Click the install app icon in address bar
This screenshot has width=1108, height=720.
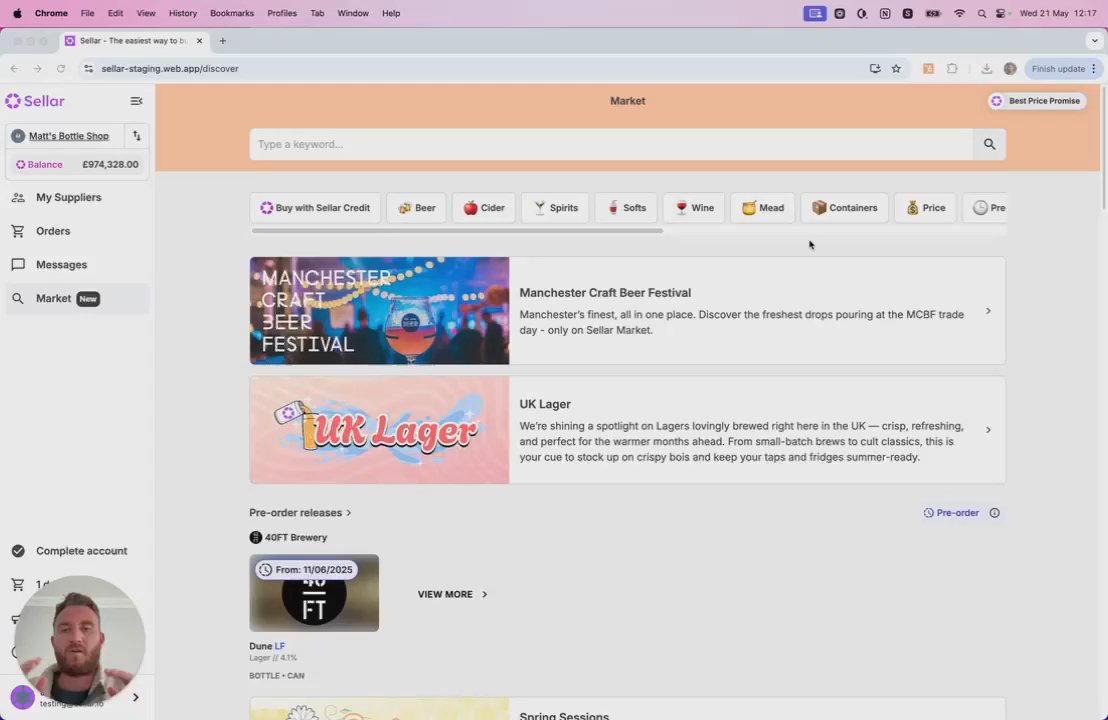(x=875, y=69)
